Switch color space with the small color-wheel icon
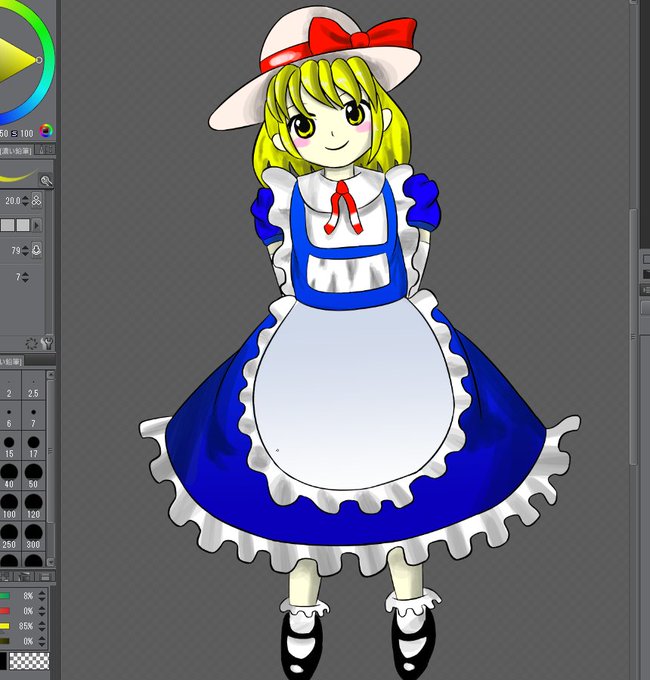650x680 pixels. tap(46, 131)
